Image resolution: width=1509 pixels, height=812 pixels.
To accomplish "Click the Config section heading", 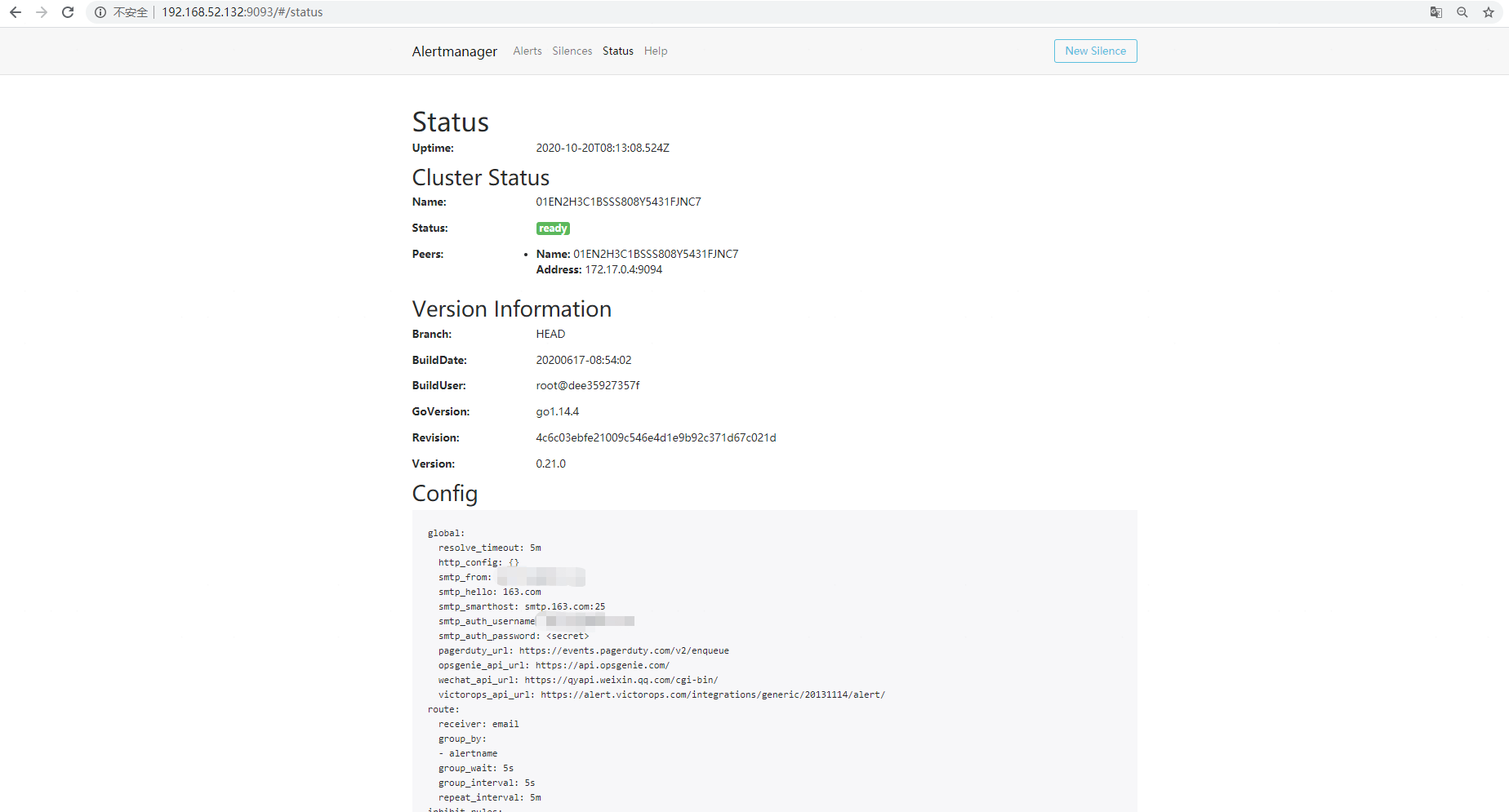I will [444, 493].
